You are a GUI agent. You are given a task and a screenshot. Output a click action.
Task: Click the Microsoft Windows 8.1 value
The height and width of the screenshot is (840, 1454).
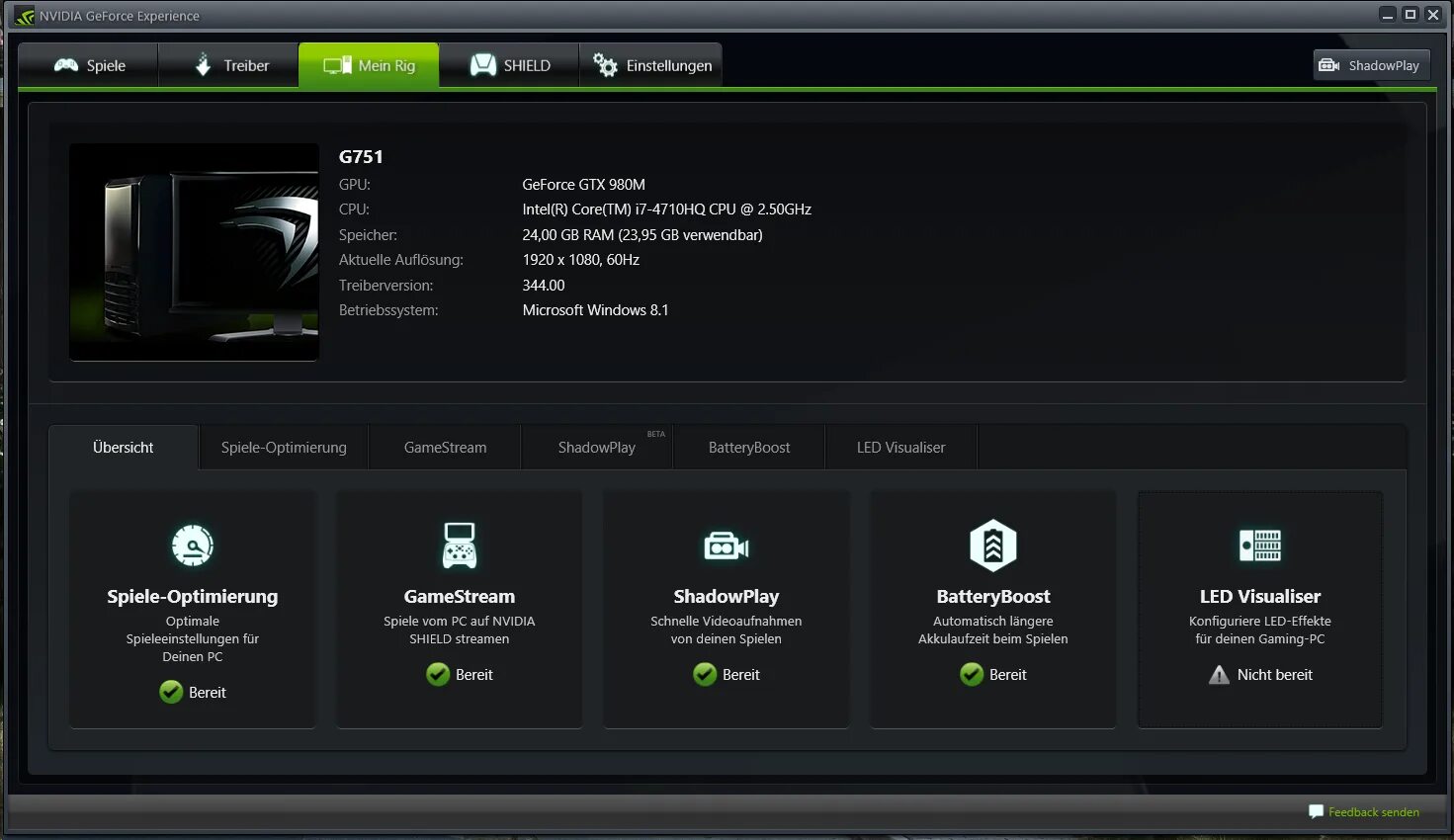pyautogui.click(x=596, y=310)
